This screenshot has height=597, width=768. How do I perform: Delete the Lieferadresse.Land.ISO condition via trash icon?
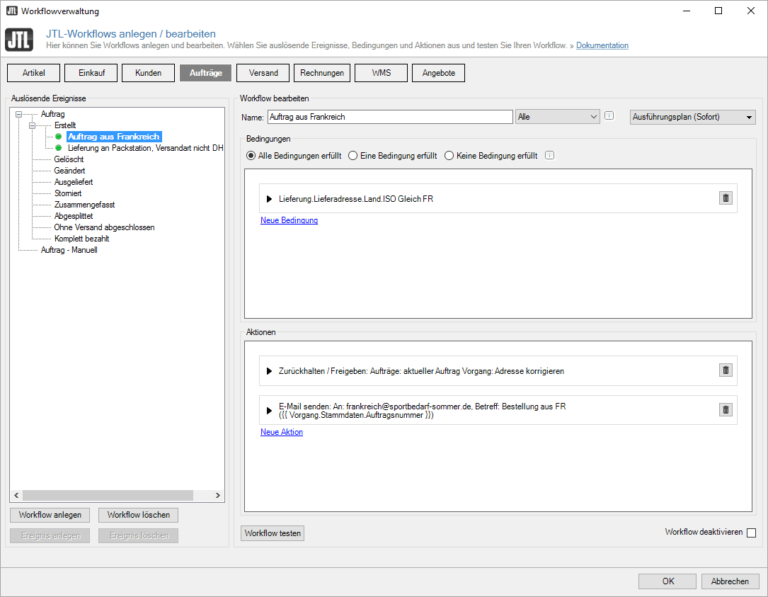pyautogui.click(x=725, y=198)
